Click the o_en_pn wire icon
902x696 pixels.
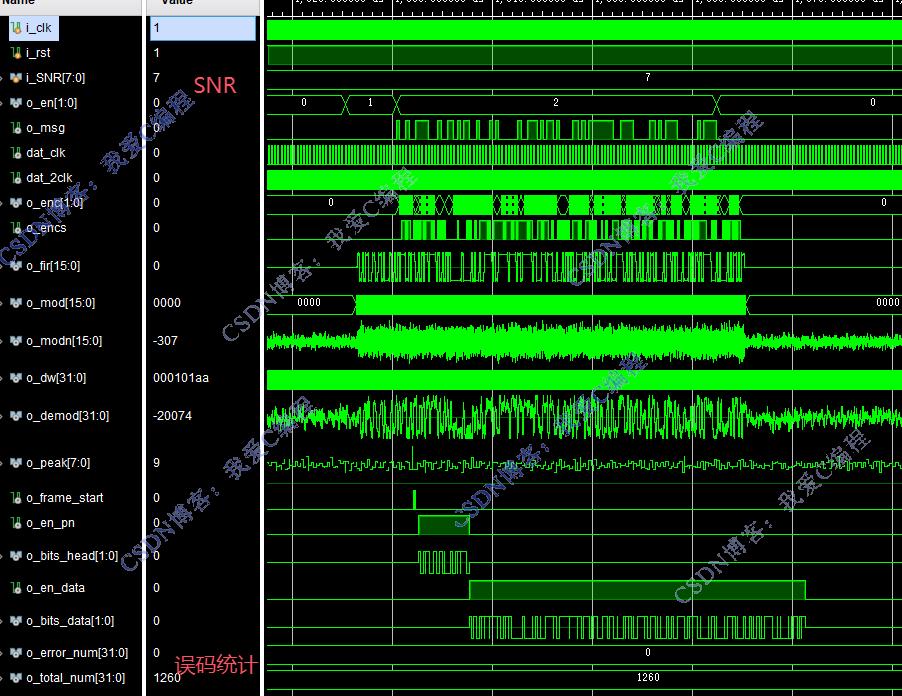[x=17, y=523]
